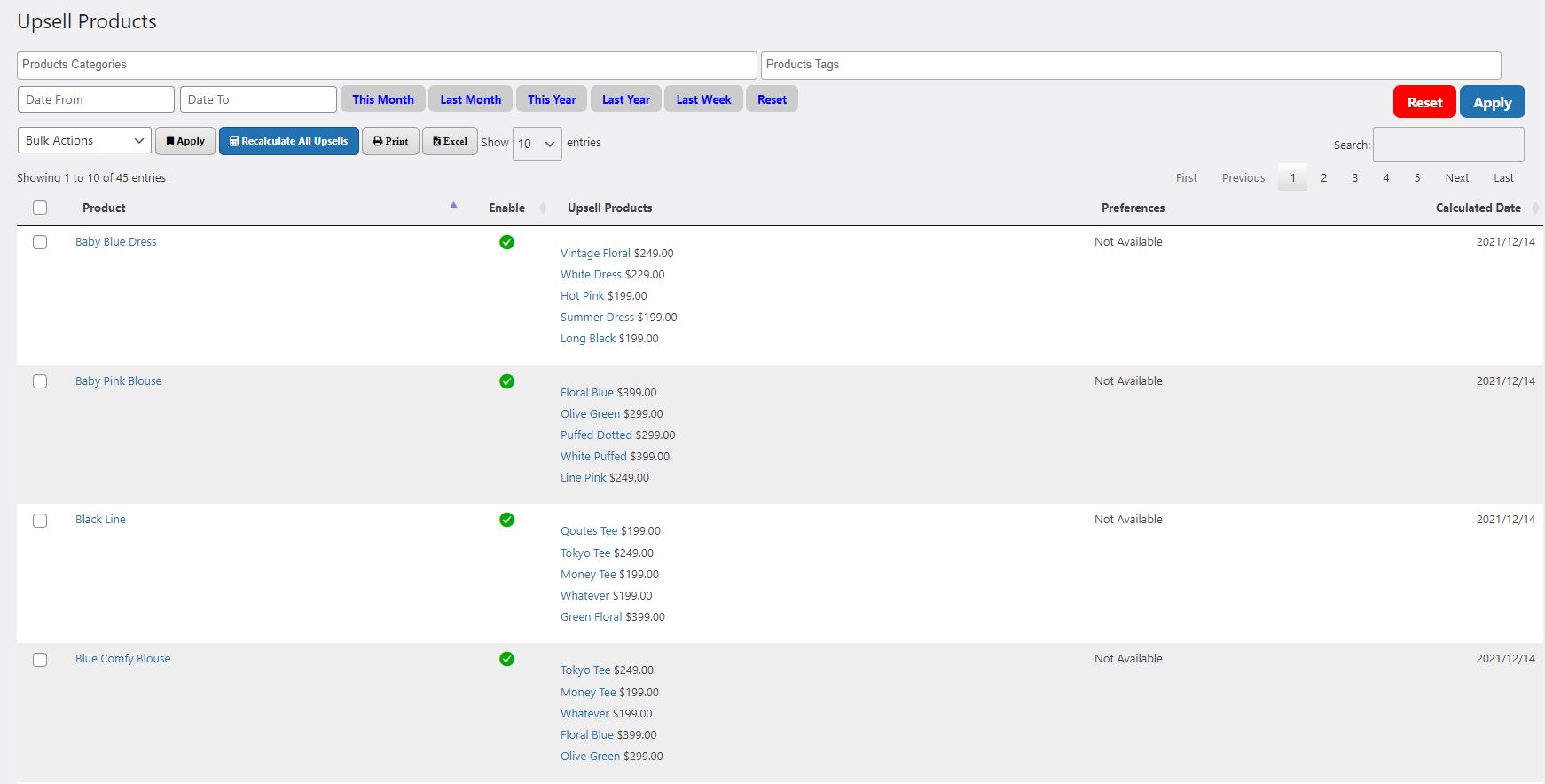Viewport: 1545px width, 784px height.
Task: Click Recalculate All Upsells button
Action: tap(289, 141)
